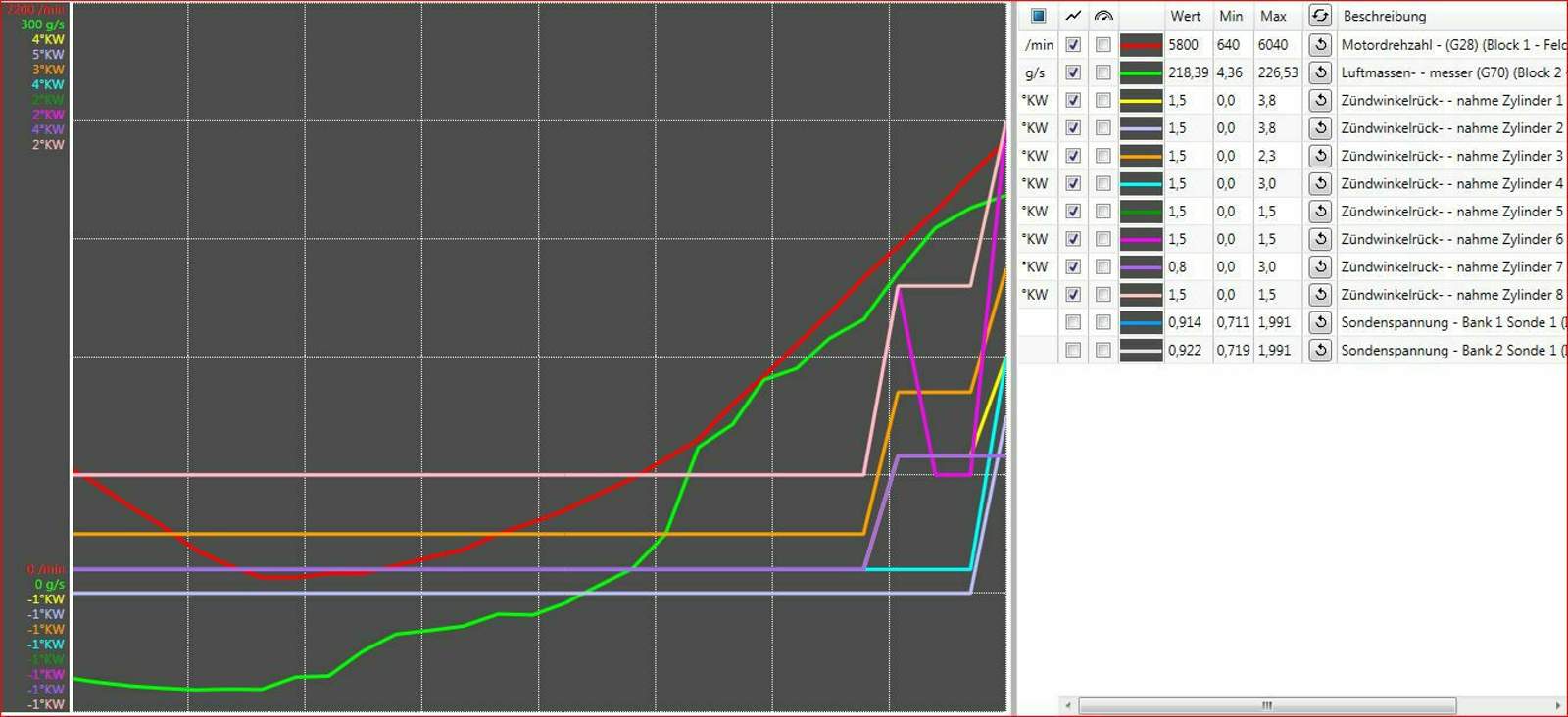Image resolution: width=1568 pixels, height=717 pixels.
Task: Open yellow color swatch for Zylinder 1
Action: (1141, 100)
